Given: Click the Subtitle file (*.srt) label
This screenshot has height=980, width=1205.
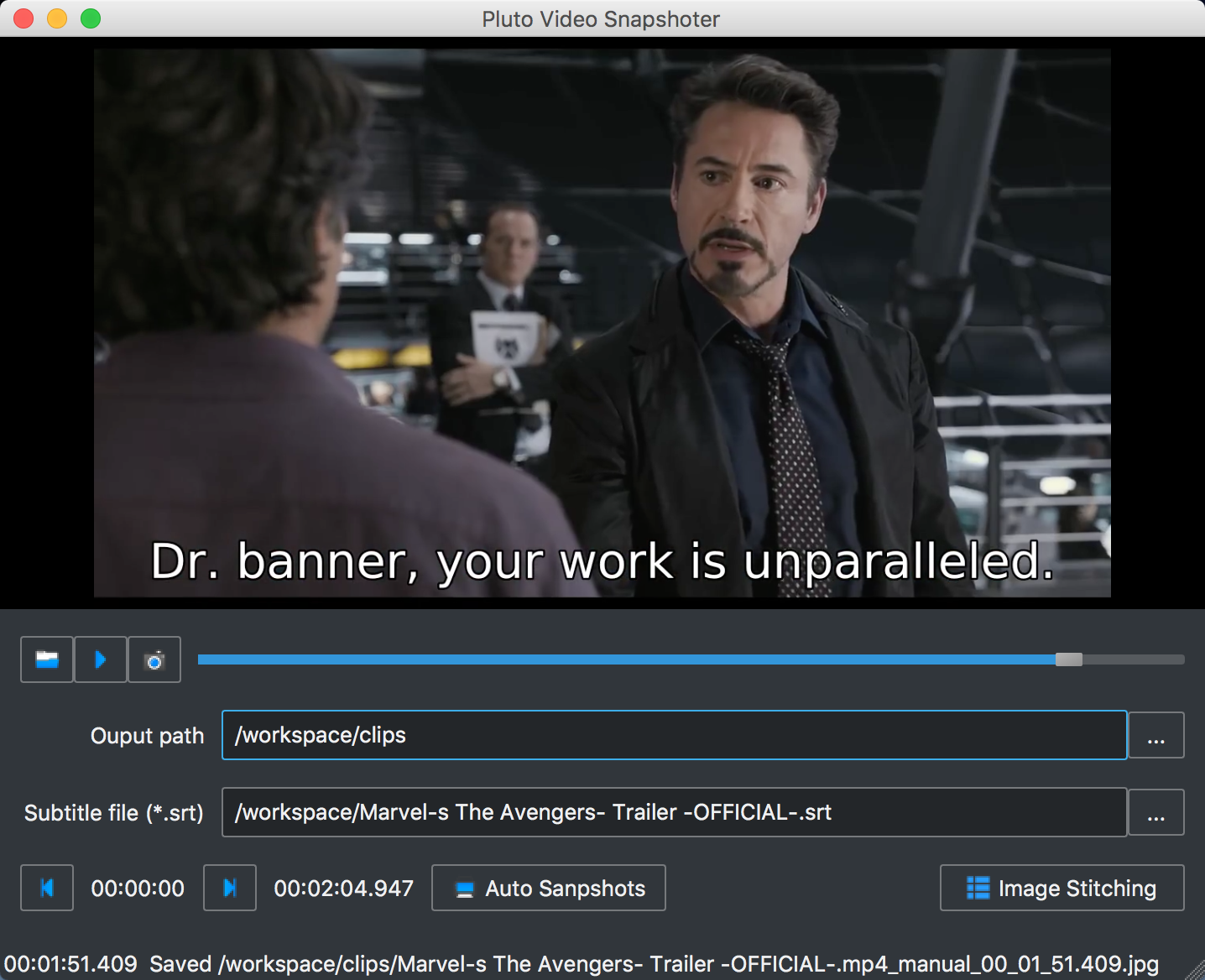Looking at the screenshot, I should point(114,813).
